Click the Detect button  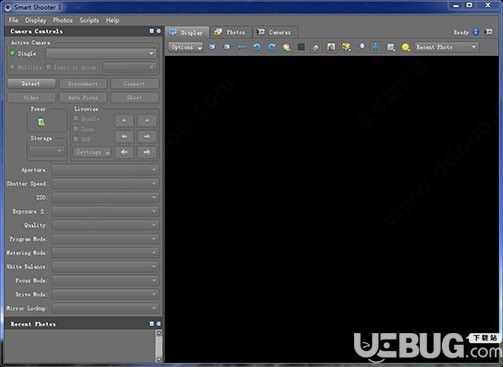pos(31,84)
